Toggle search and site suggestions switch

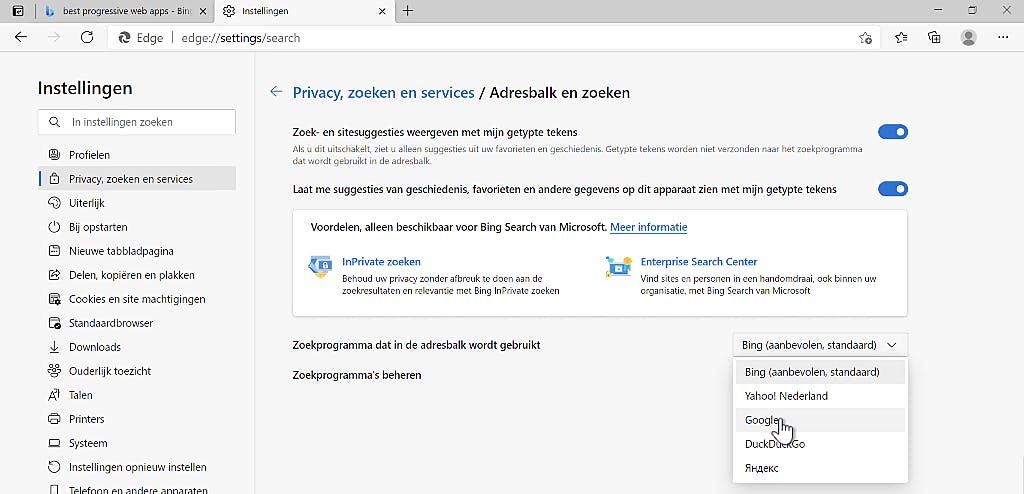892,132
